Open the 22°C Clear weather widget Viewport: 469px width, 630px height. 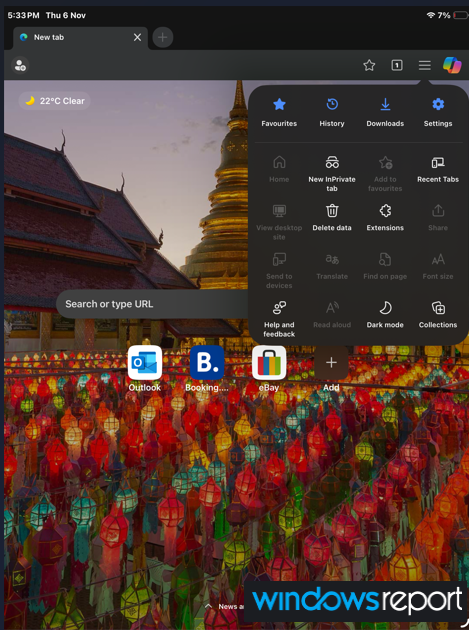(x=55, y=101)
